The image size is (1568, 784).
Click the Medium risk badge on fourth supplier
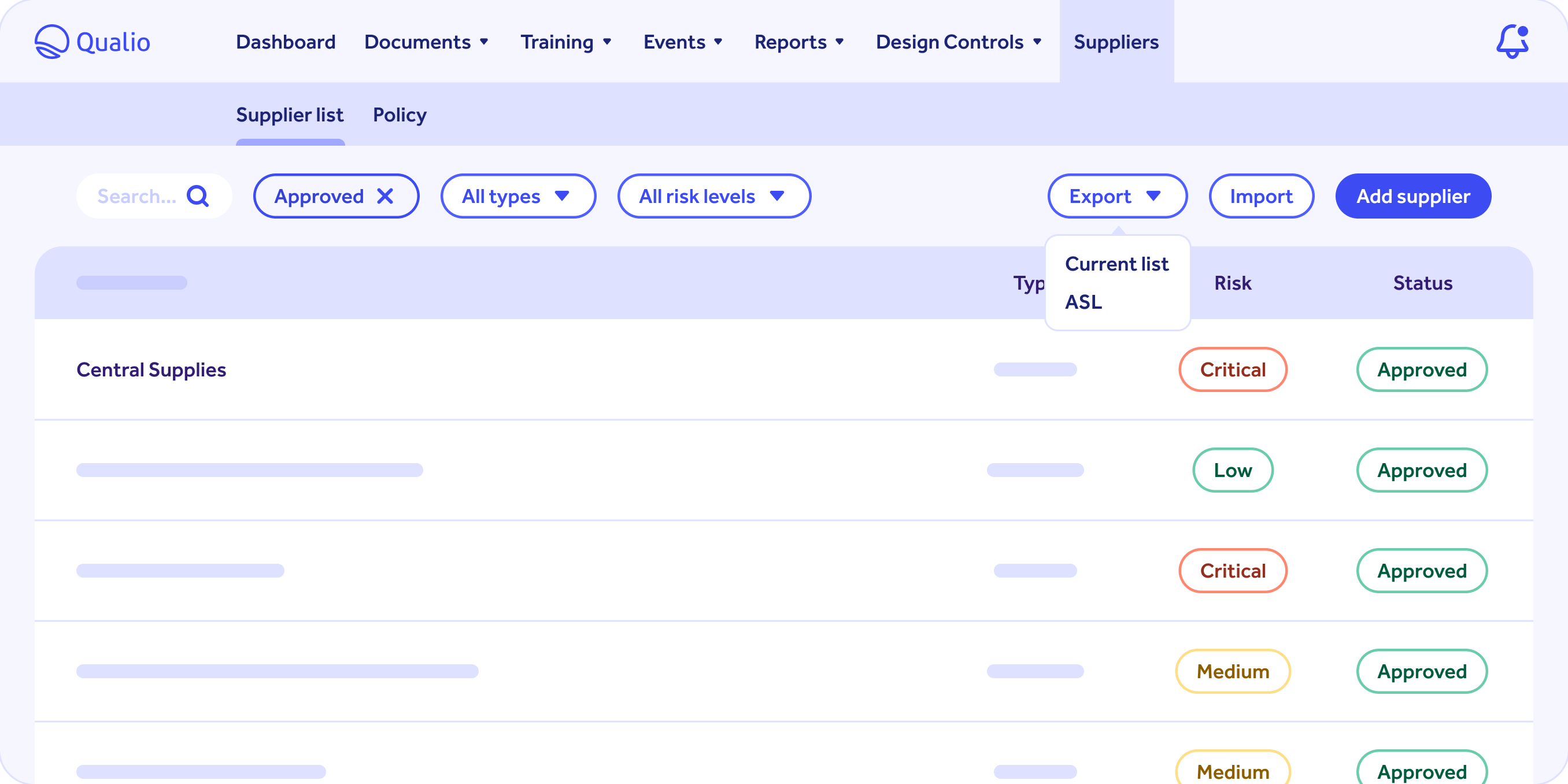pos(1232,670)
